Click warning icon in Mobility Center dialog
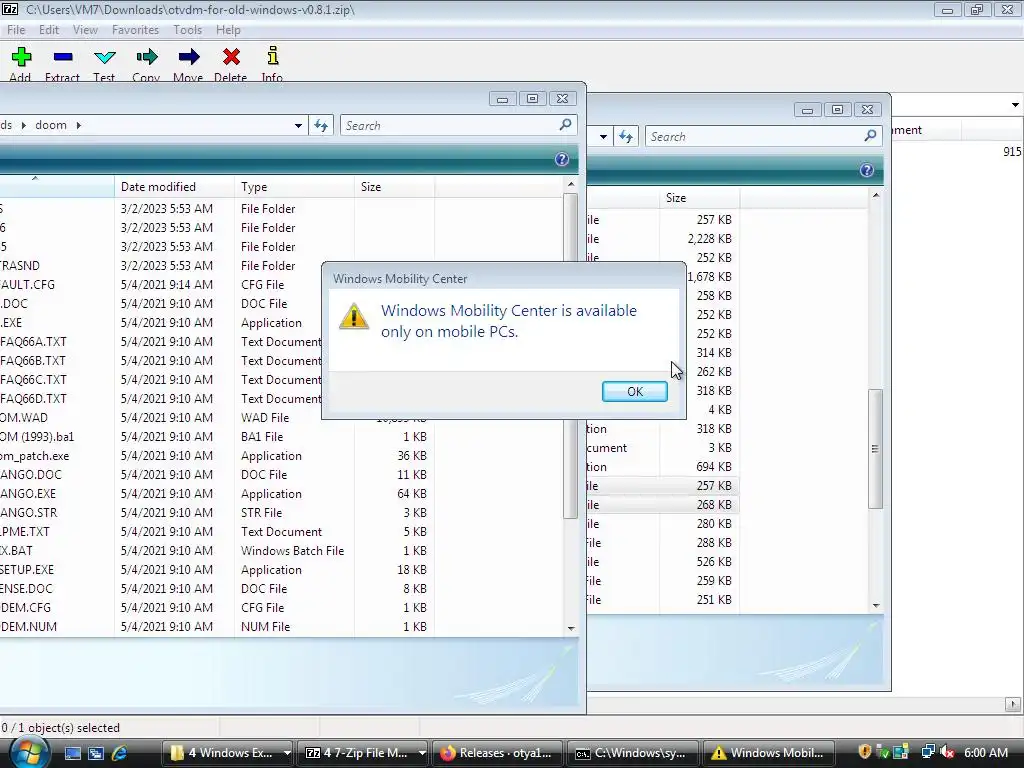 coord(354,317)
